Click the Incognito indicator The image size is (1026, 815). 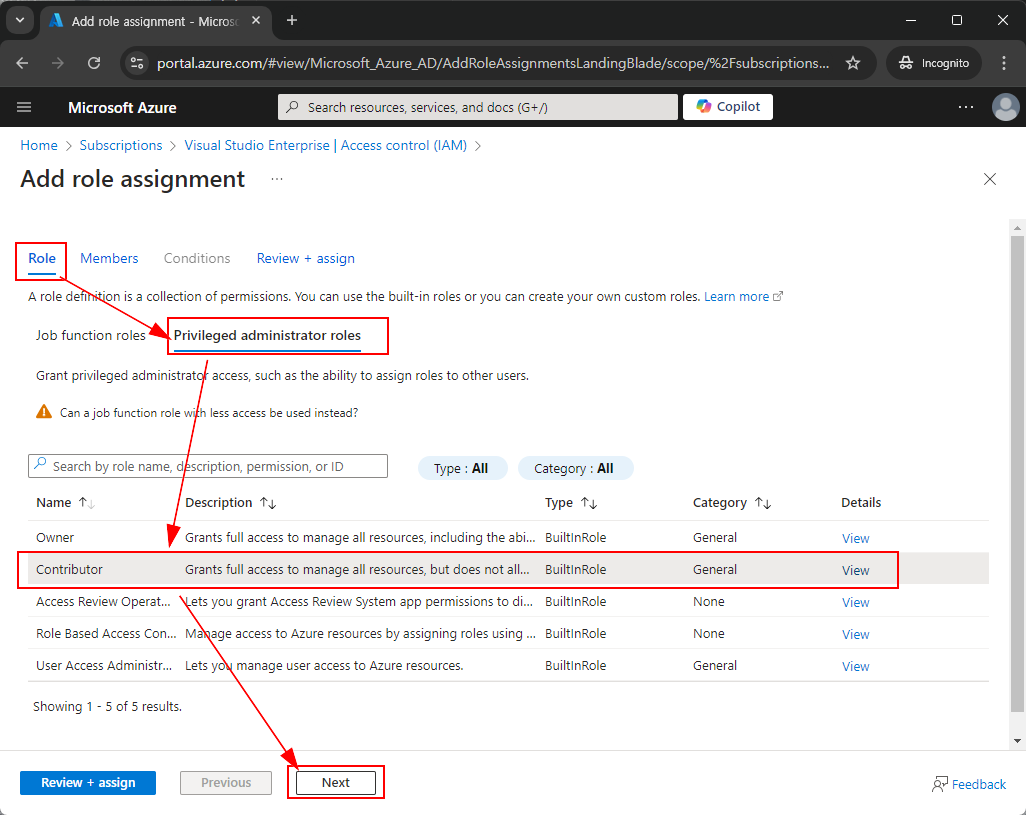tap(934, 63)
